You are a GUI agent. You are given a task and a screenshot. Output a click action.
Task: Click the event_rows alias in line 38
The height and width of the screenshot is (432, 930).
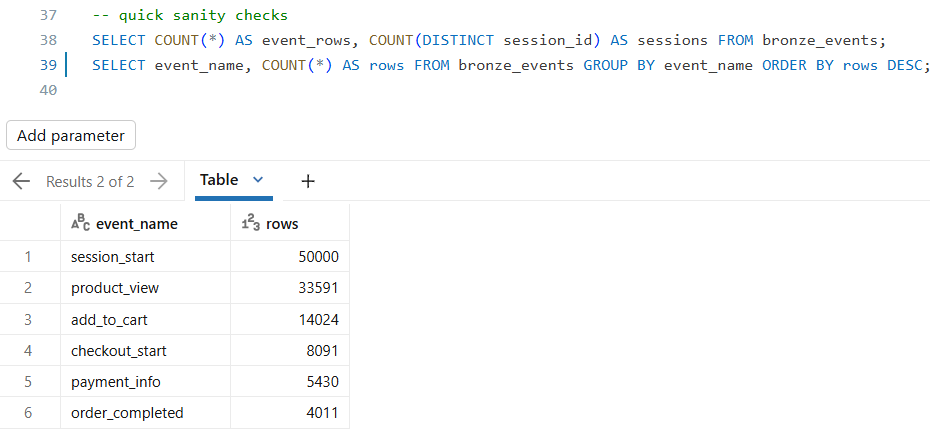306,40
